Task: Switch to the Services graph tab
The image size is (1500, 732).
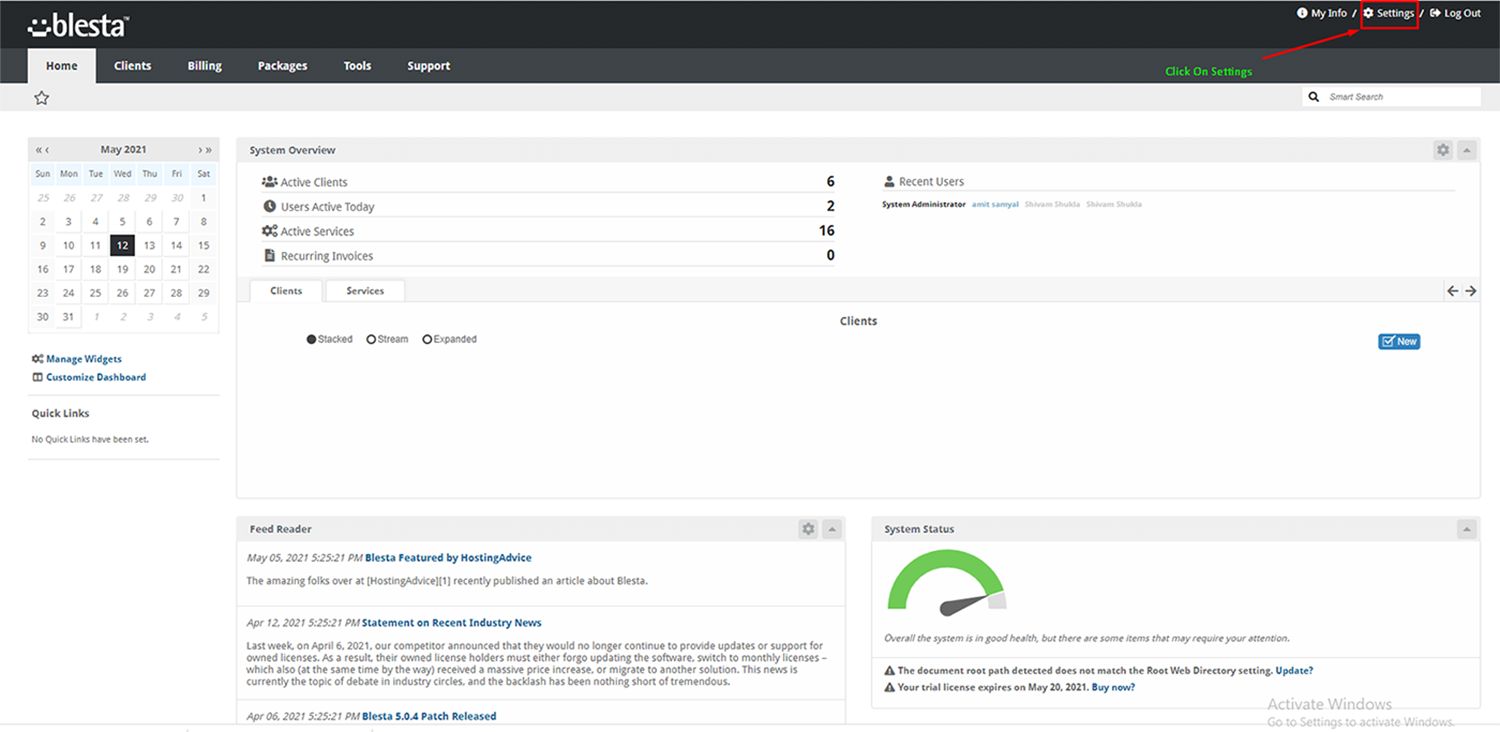Action: pyautogui.click(x=365, y=291)
